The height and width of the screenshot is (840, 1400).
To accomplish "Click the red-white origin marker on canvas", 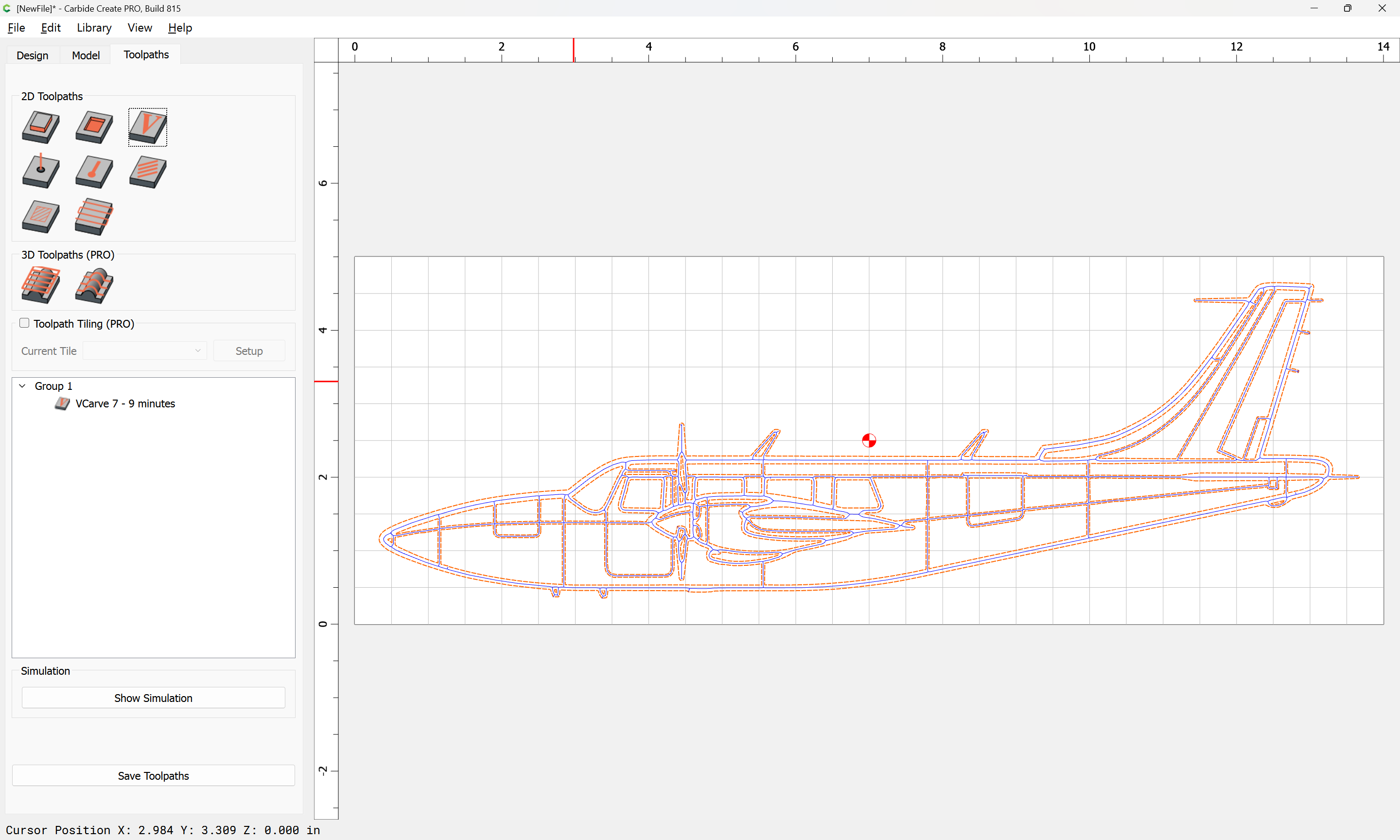I will [x=869, y=440].
